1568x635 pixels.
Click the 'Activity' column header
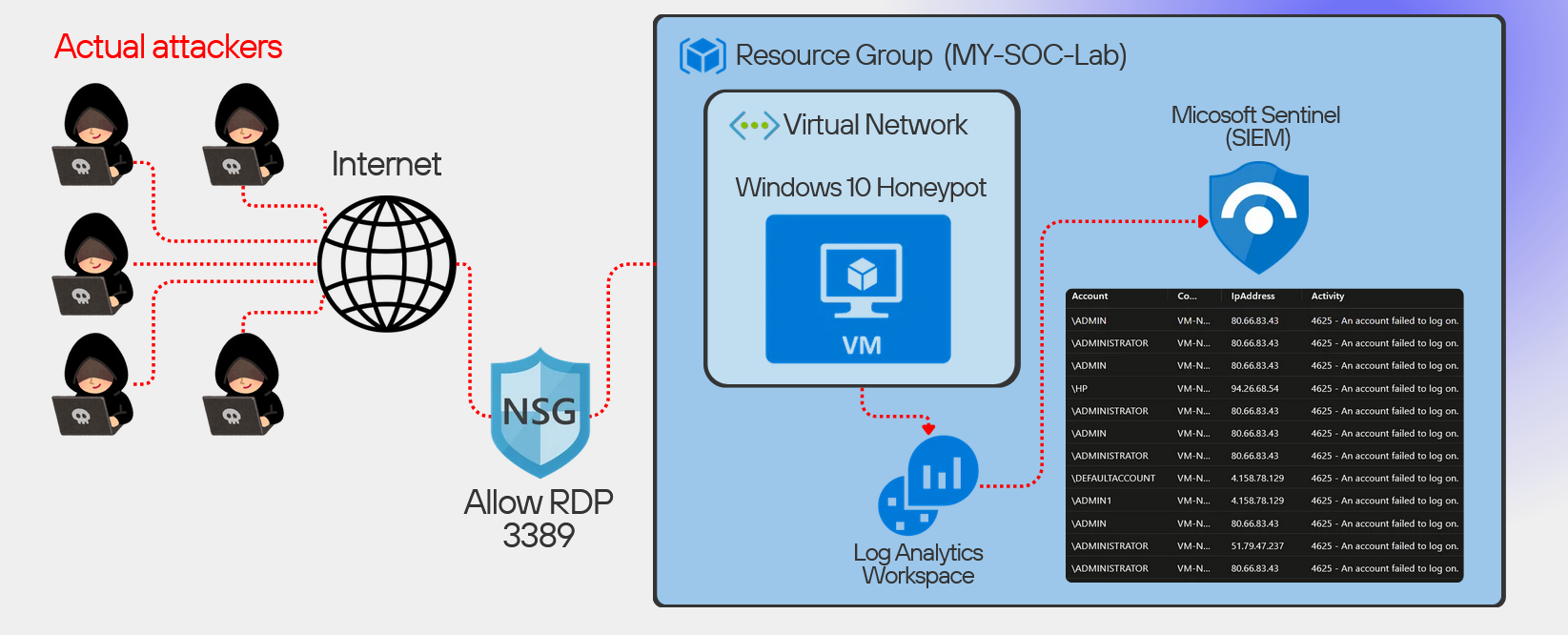pos(1327,297)
